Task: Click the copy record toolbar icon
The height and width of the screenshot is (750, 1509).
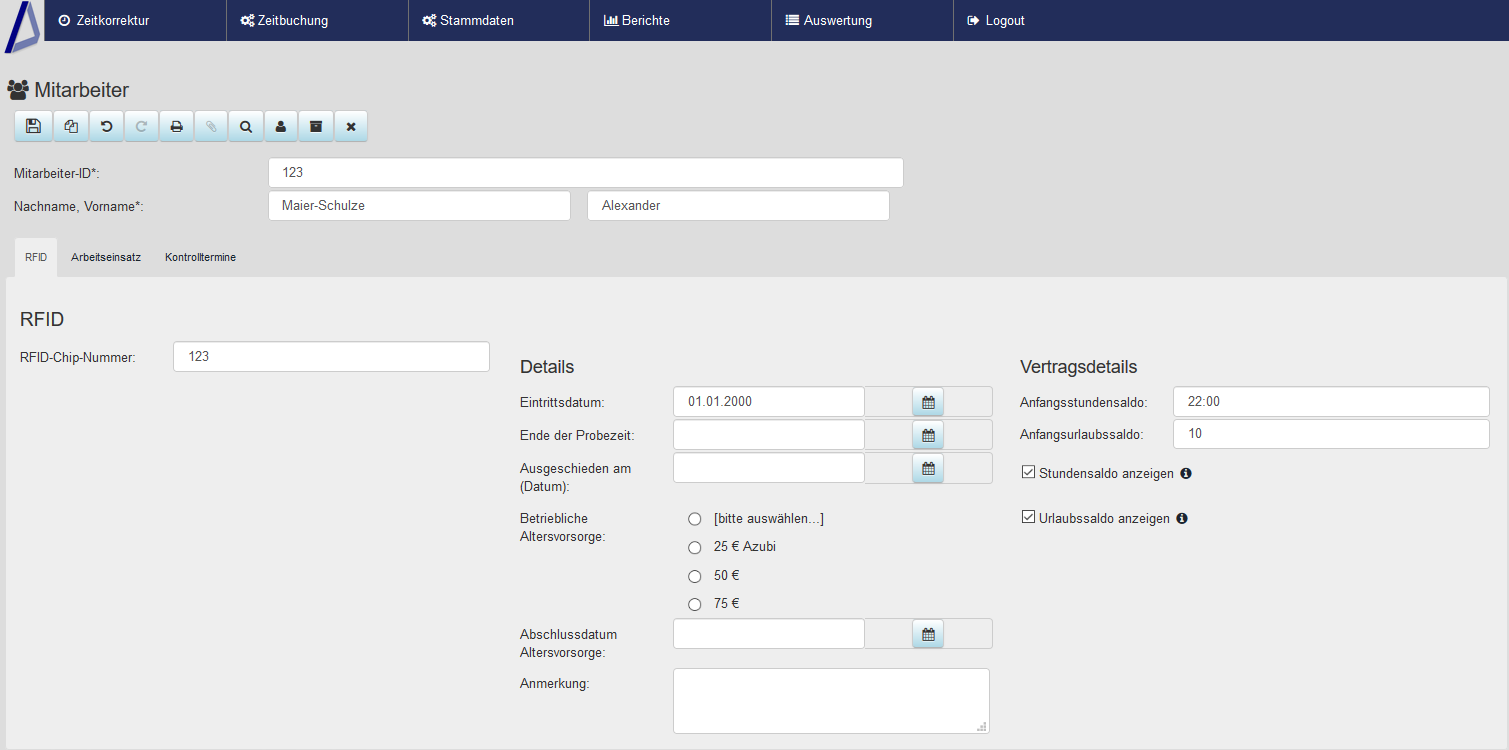Action: 71,126
